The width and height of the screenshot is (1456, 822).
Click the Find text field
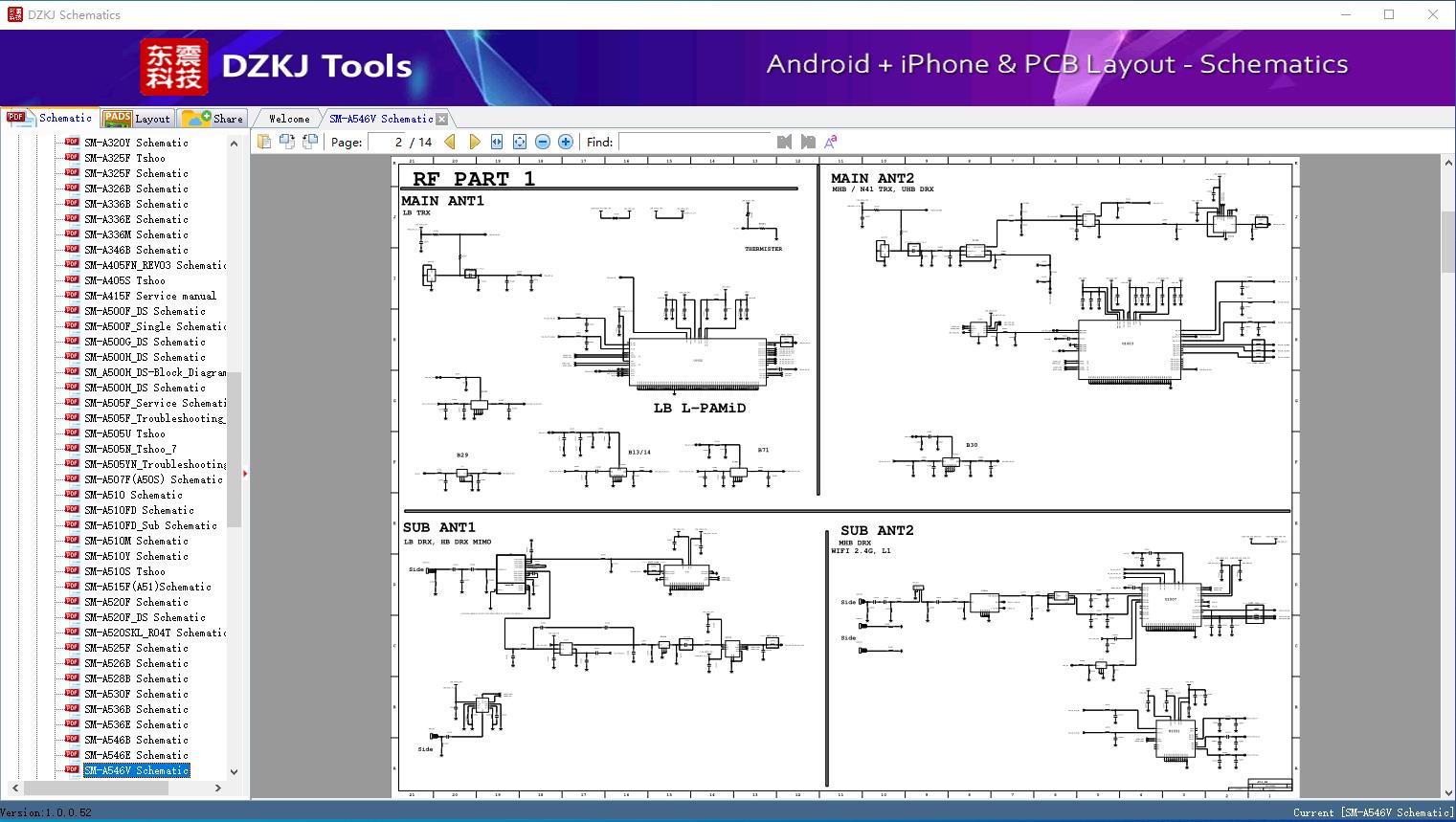(695, 142)
